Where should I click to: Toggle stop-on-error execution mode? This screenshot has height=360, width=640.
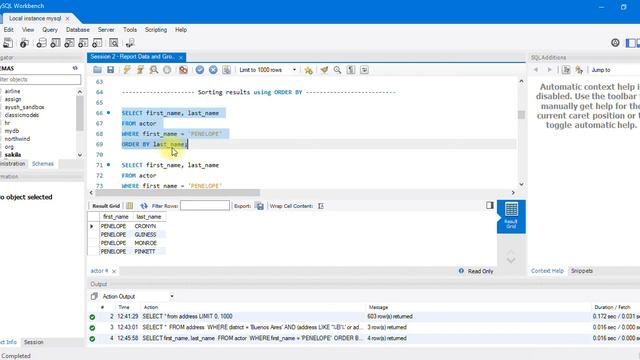click(183, 70)
